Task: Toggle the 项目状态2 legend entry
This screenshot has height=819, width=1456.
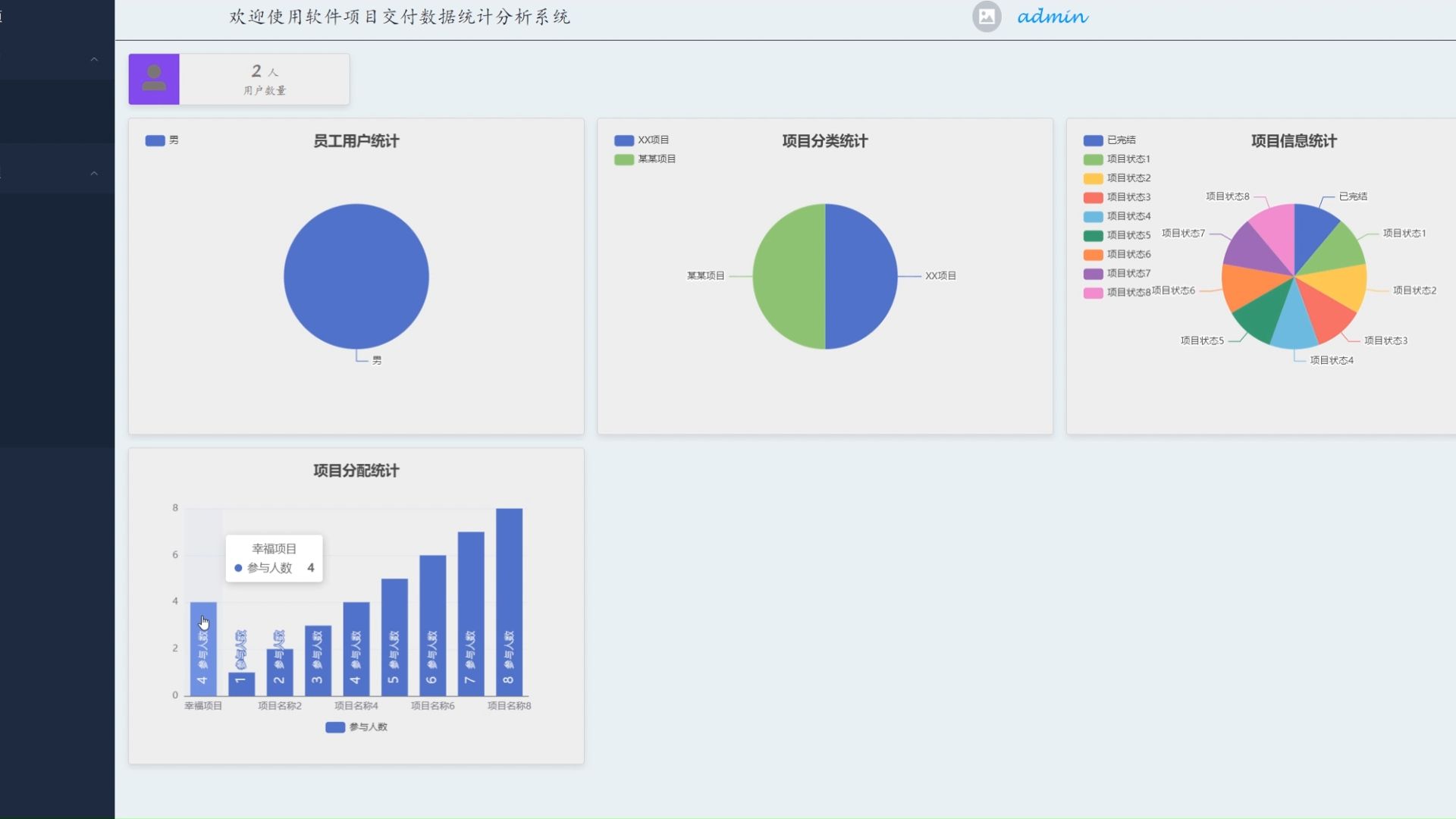Action: 1117,178
